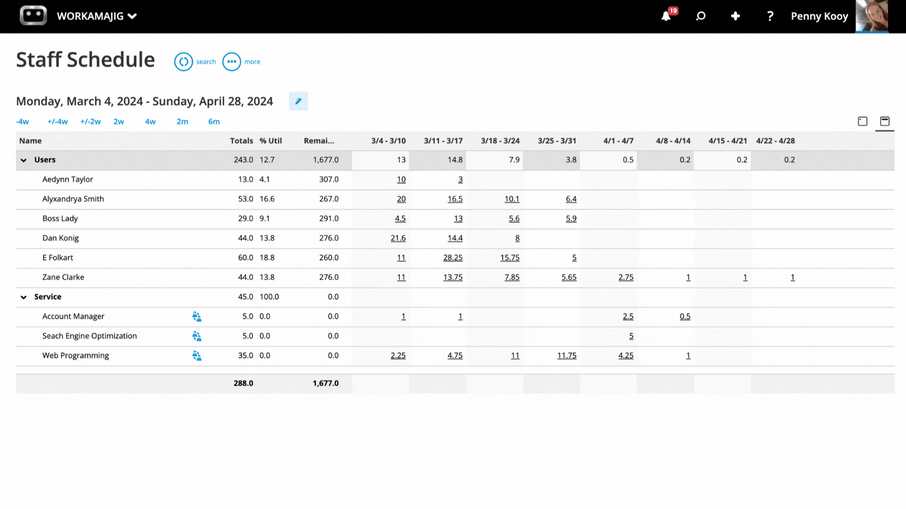Click the search magnifier in top bar
The height and width of the screenshot is (509, 906).
point(701,16)
